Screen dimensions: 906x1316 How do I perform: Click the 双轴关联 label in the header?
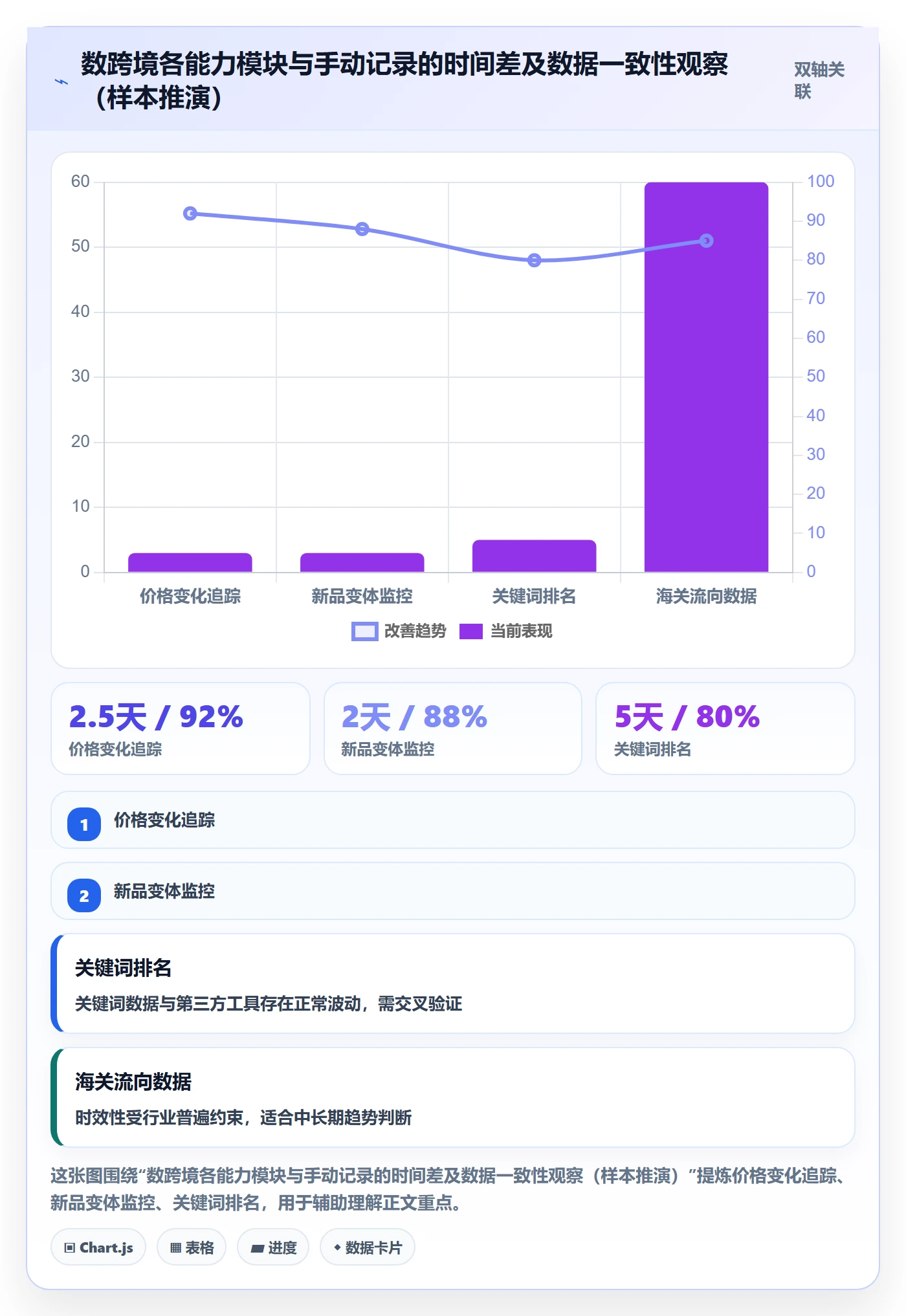[x=819, y=80]
